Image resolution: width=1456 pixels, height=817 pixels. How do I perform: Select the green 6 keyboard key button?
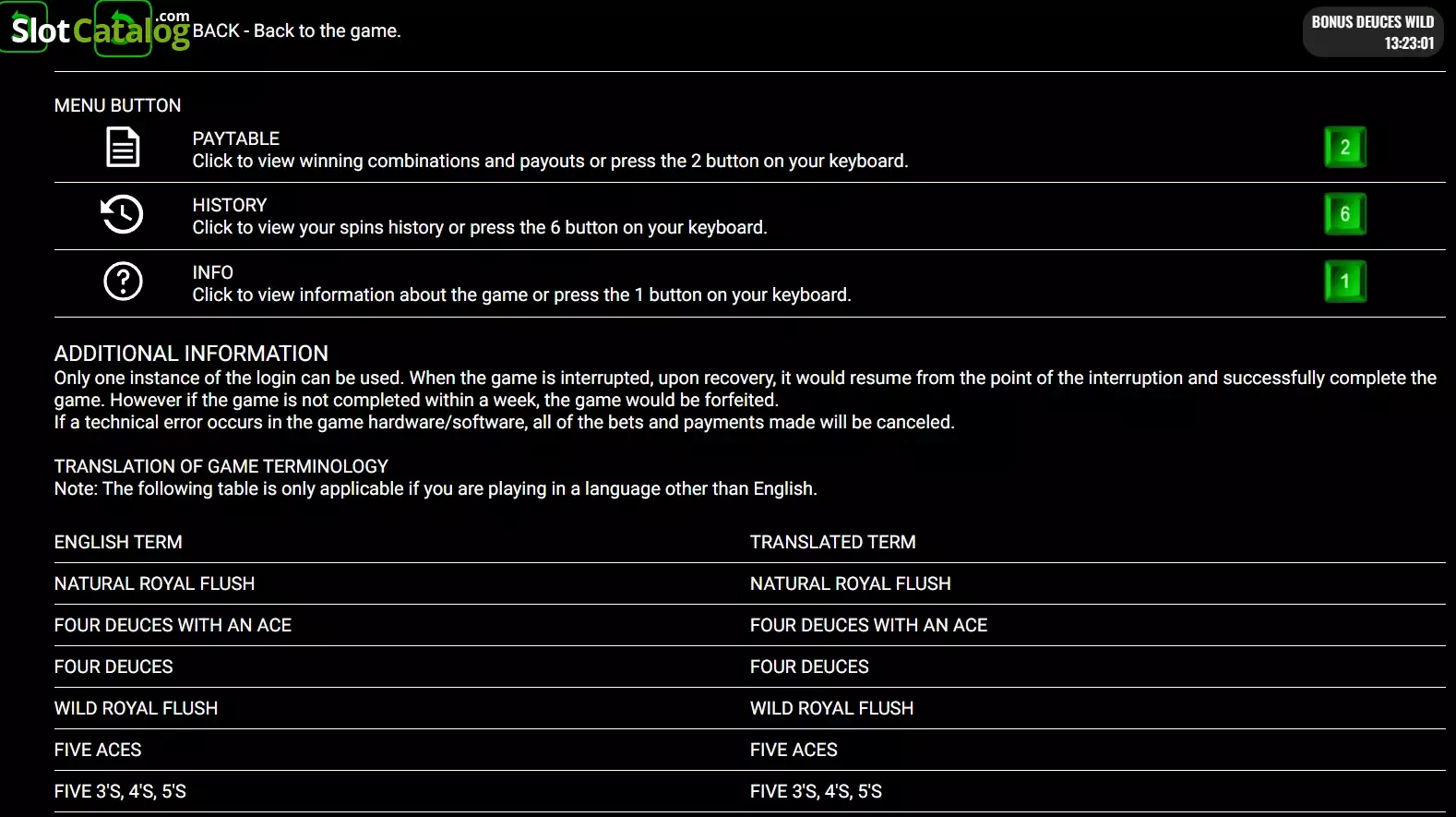pos(1345,214)
